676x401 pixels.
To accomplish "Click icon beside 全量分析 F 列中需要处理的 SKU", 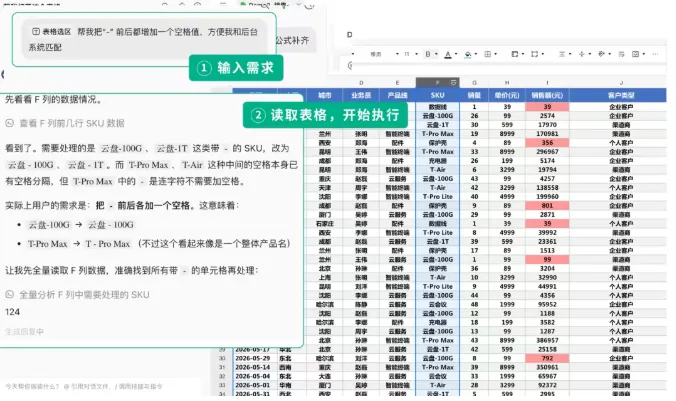I will point(9,294).
